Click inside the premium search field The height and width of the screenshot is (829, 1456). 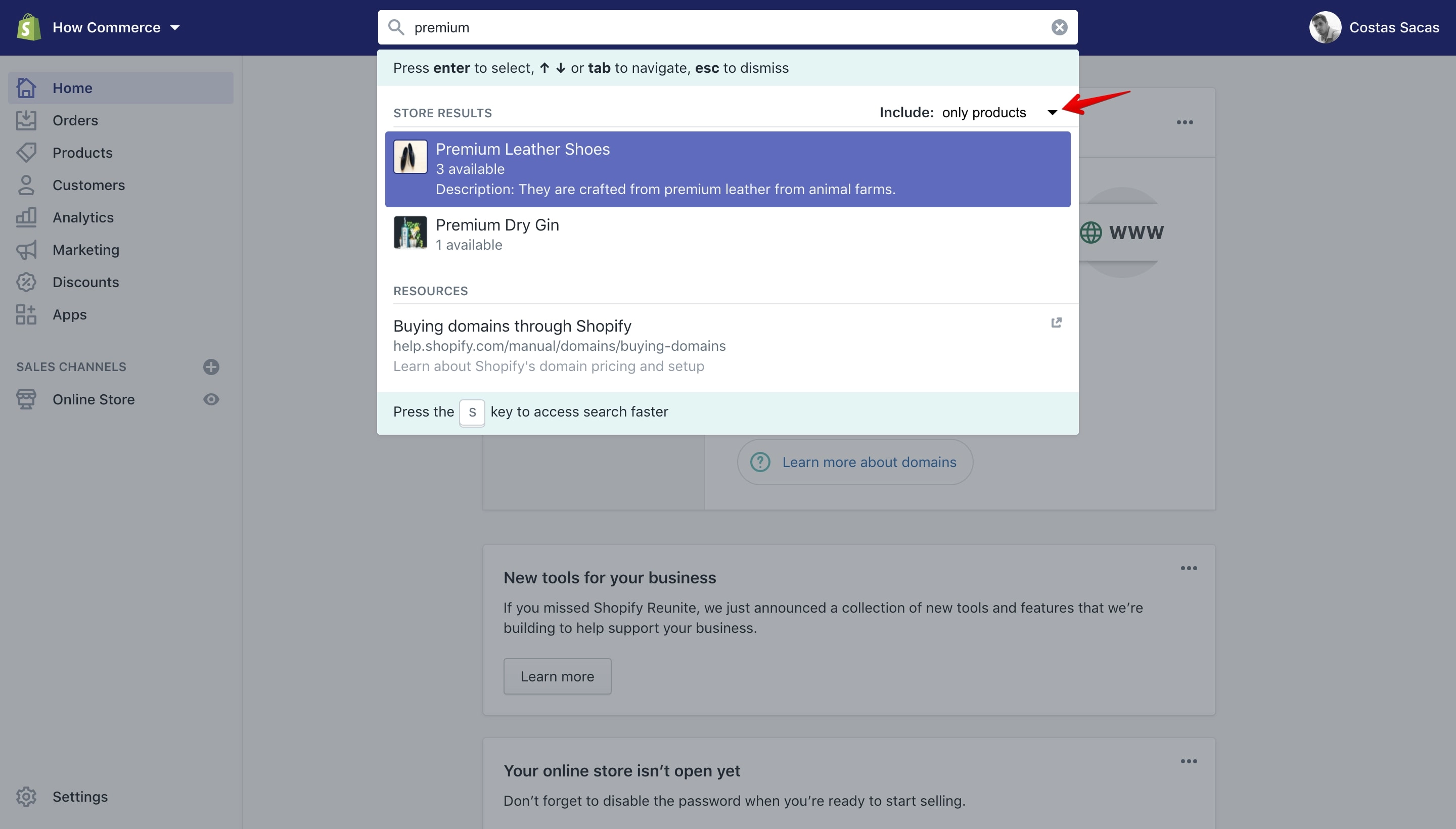[727, 27]
